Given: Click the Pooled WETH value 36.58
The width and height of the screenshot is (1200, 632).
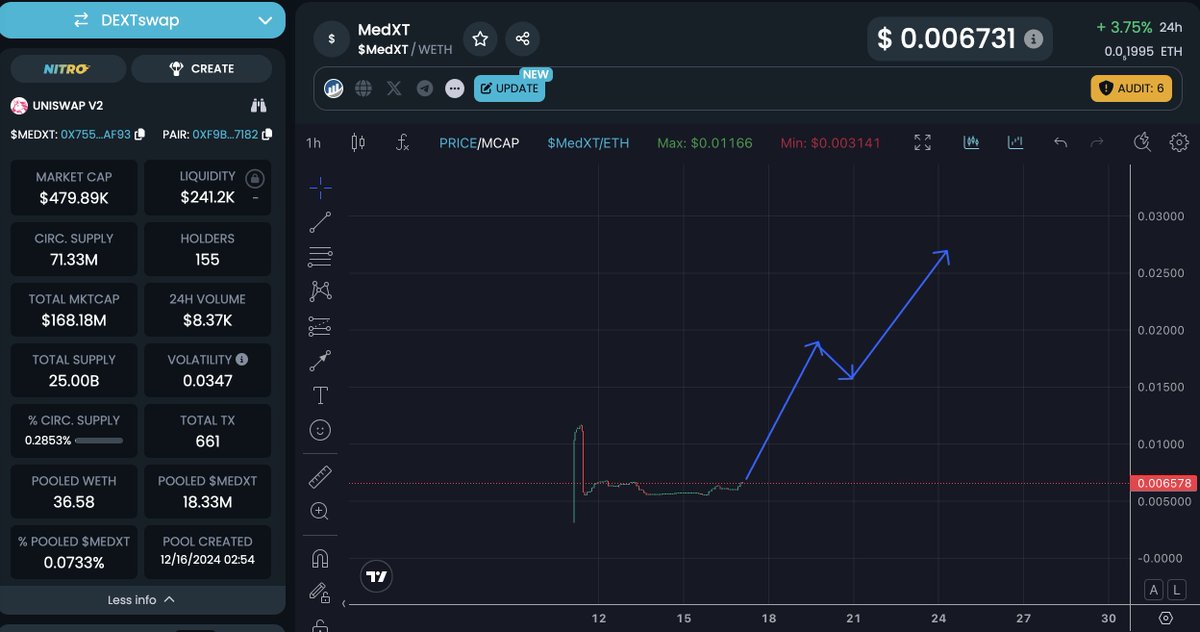Looking at the screenshot, I should (x=74, y=502).
